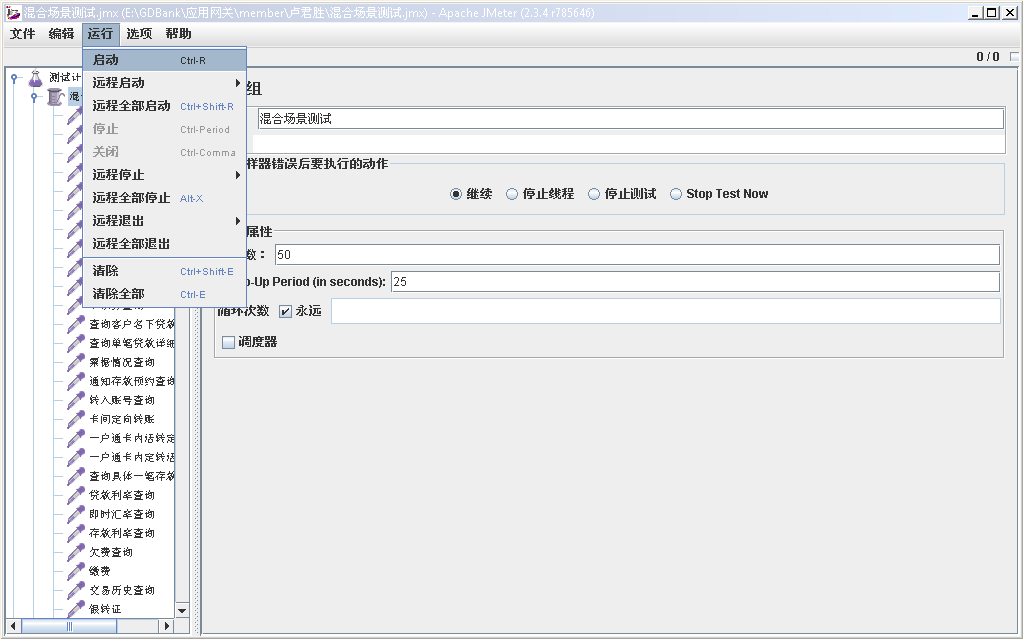Click the thread count field showing 50

pyautogui.click(x=637, y=255)
